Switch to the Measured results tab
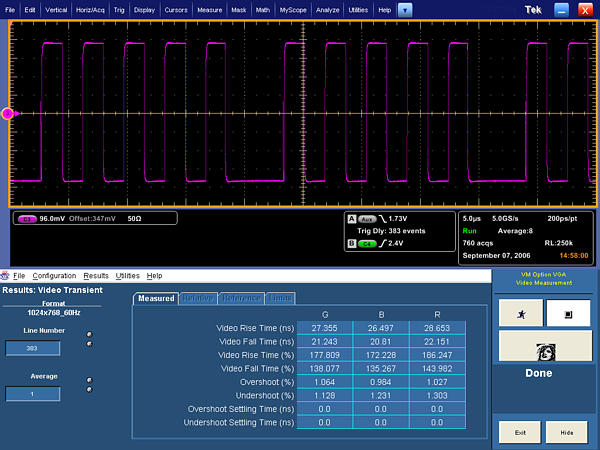The width and height of the screenshot is (600, 450). click(155, 298)
